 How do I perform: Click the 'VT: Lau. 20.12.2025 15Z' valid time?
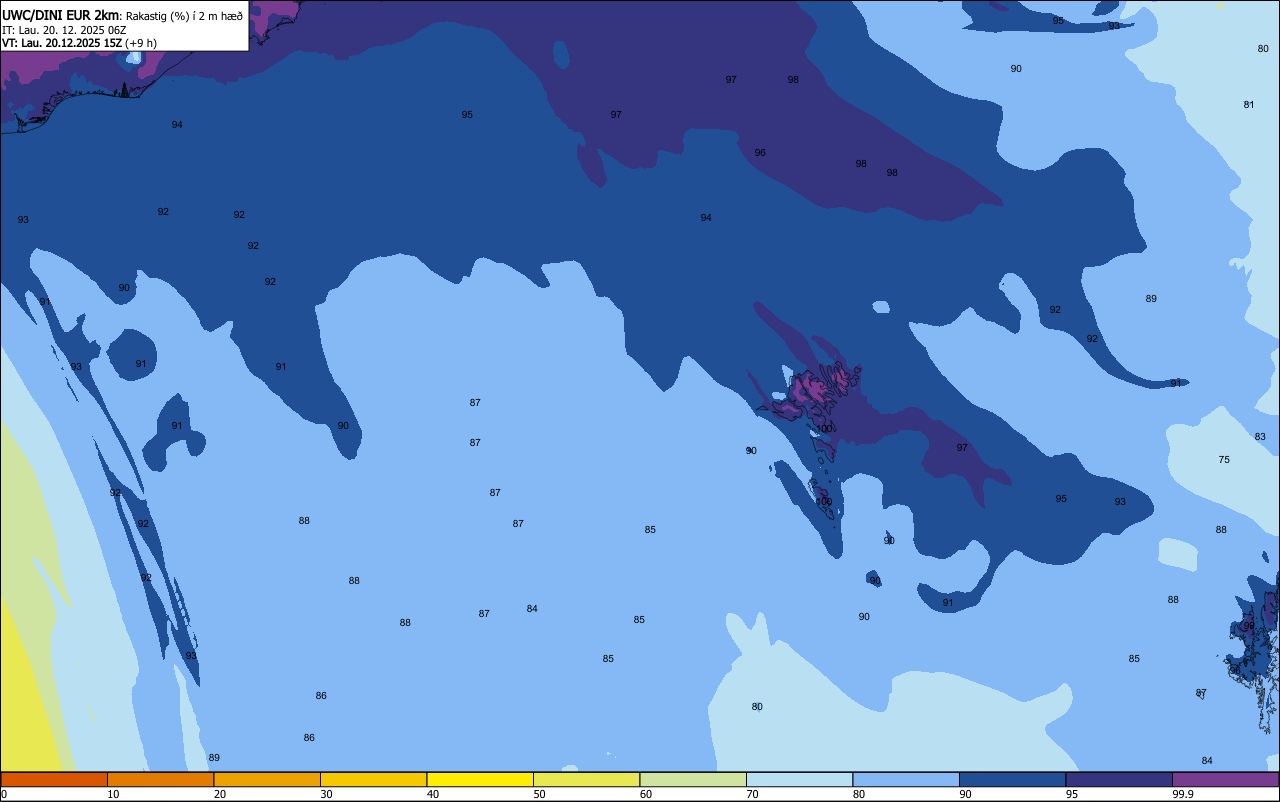click(62, 43)
